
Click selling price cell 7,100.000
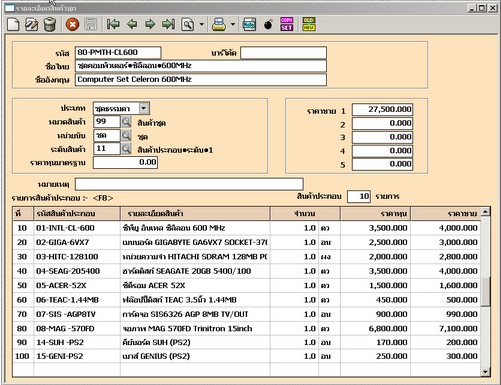(446, 329)
